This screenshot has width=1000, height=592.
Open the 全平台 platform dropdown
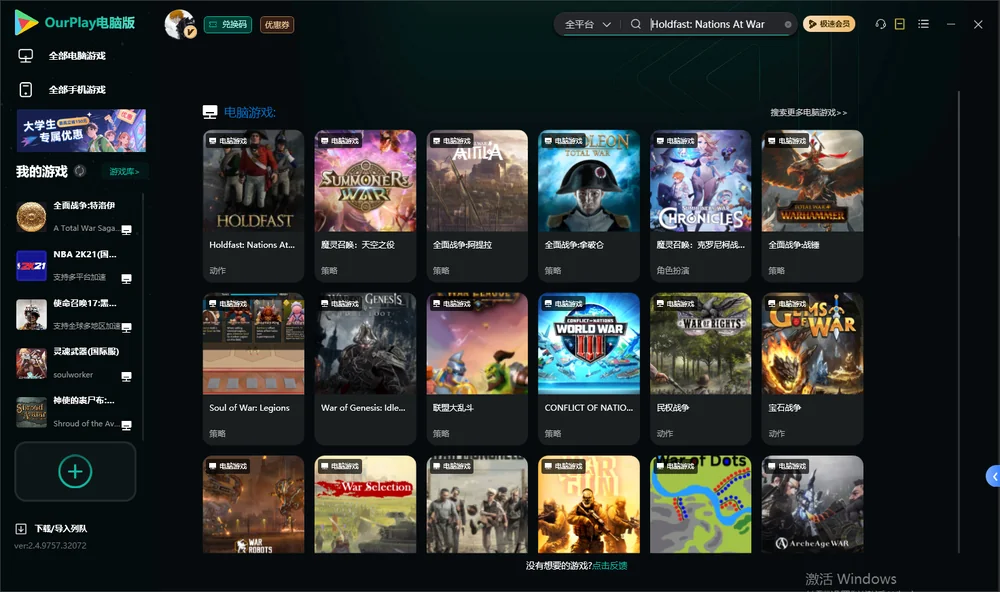(587, 24)
